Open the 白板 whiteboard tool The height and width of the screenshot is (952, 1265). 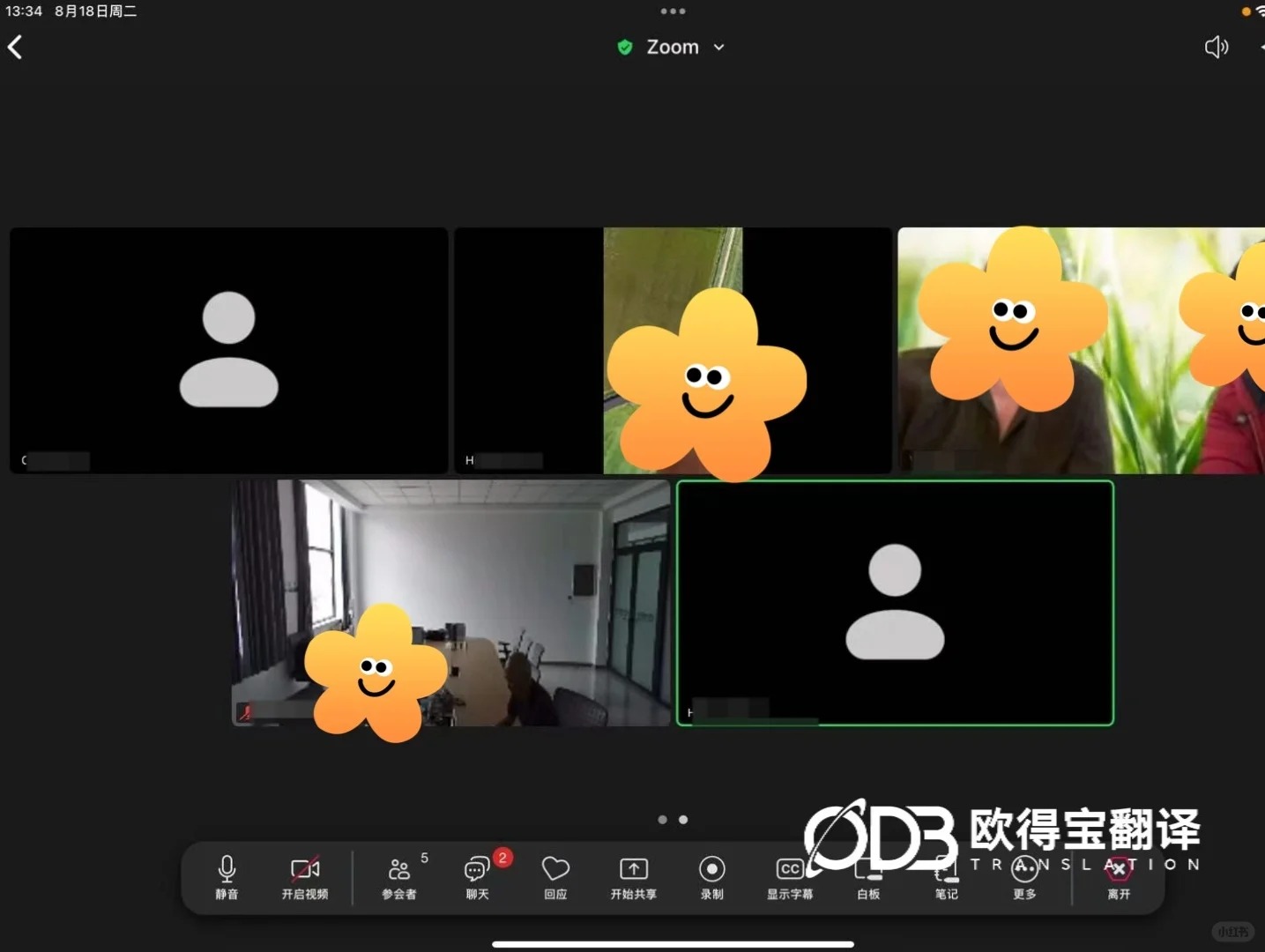868,878
